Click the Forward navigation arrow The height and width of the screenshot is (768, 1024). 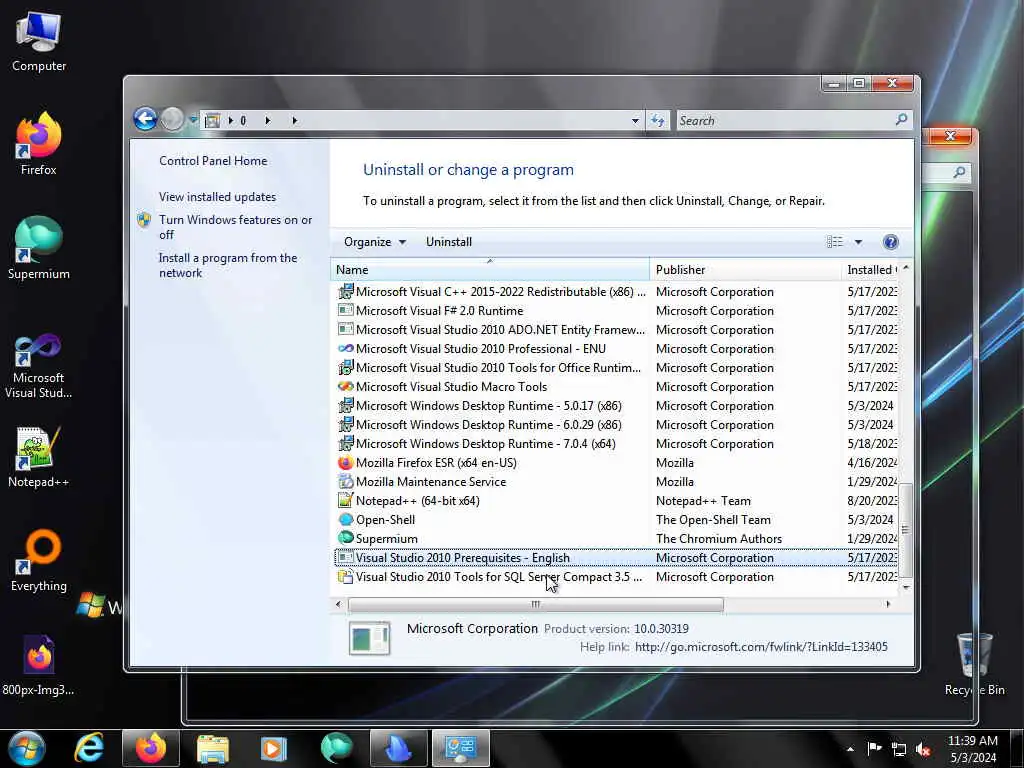[172, 120]
